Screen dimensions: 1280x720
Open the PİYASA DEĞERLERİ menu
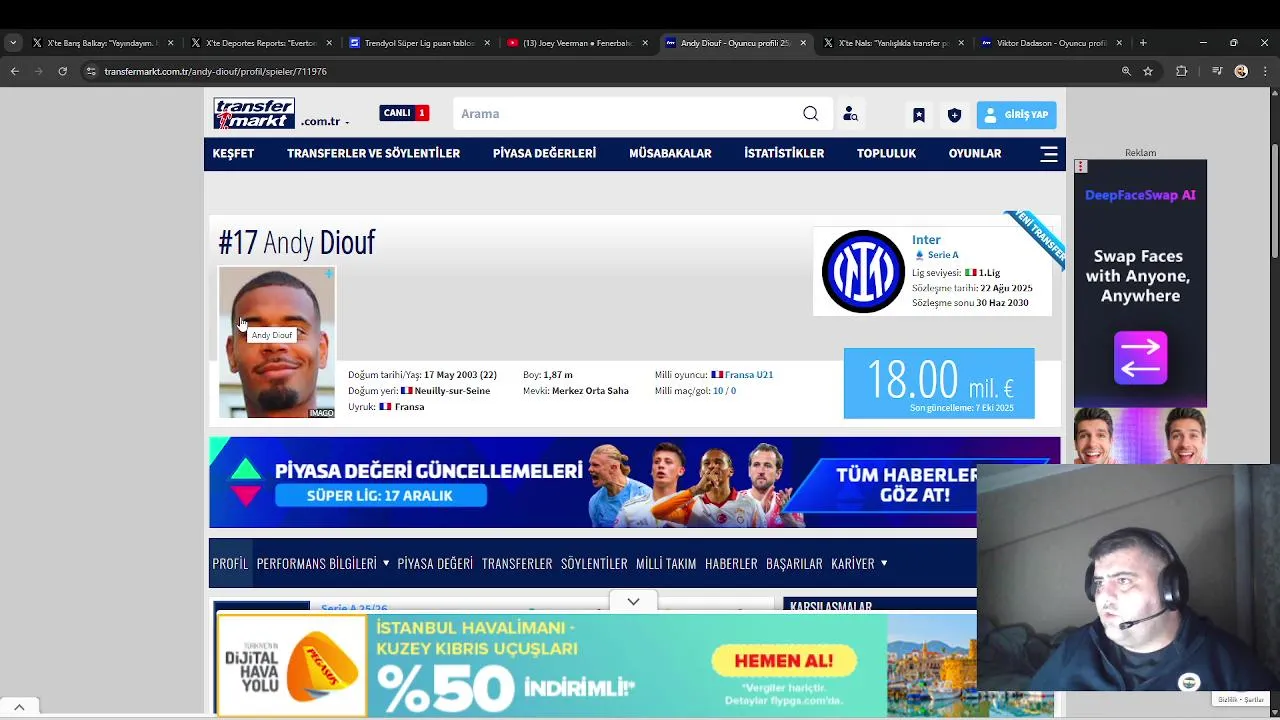tap(544, 153)
